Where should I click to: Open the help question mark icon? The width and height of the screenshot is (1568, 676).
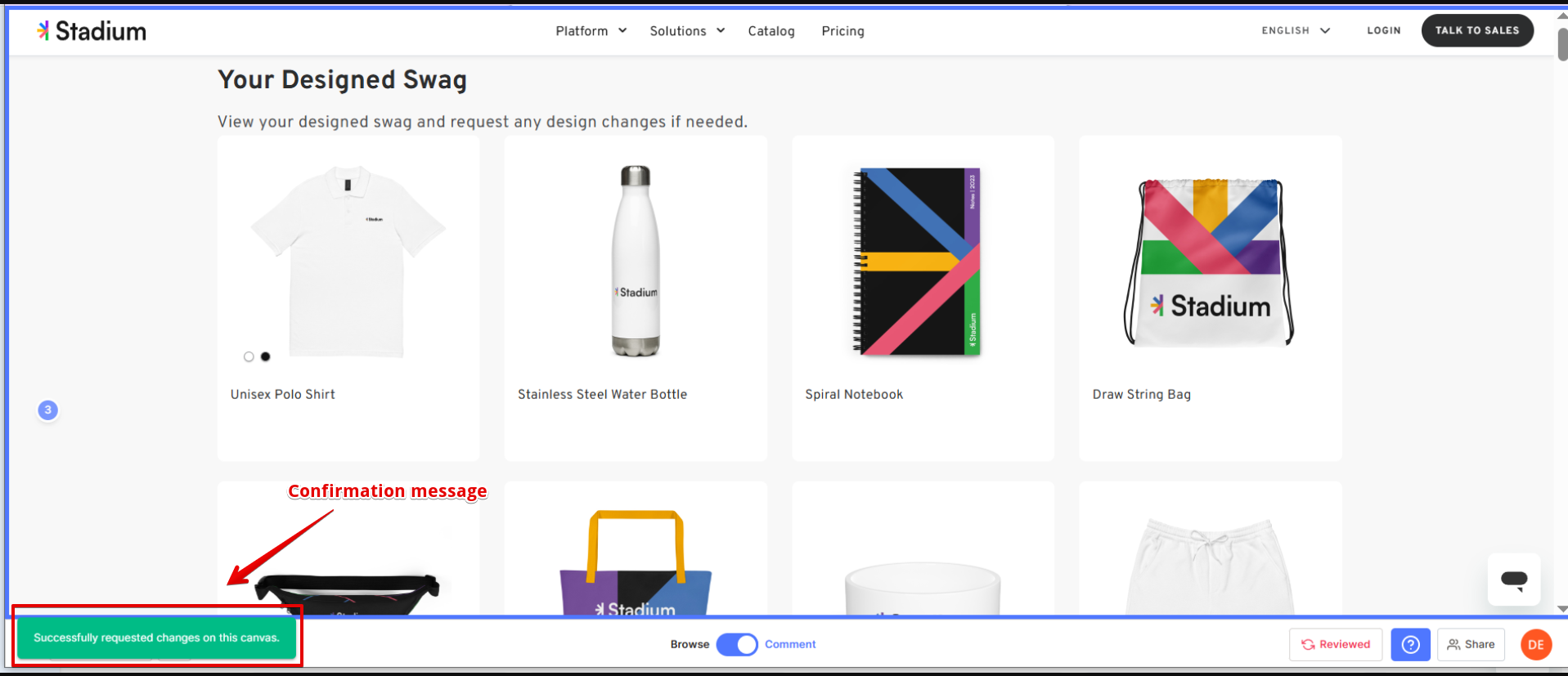click(x=1410, y=644)
